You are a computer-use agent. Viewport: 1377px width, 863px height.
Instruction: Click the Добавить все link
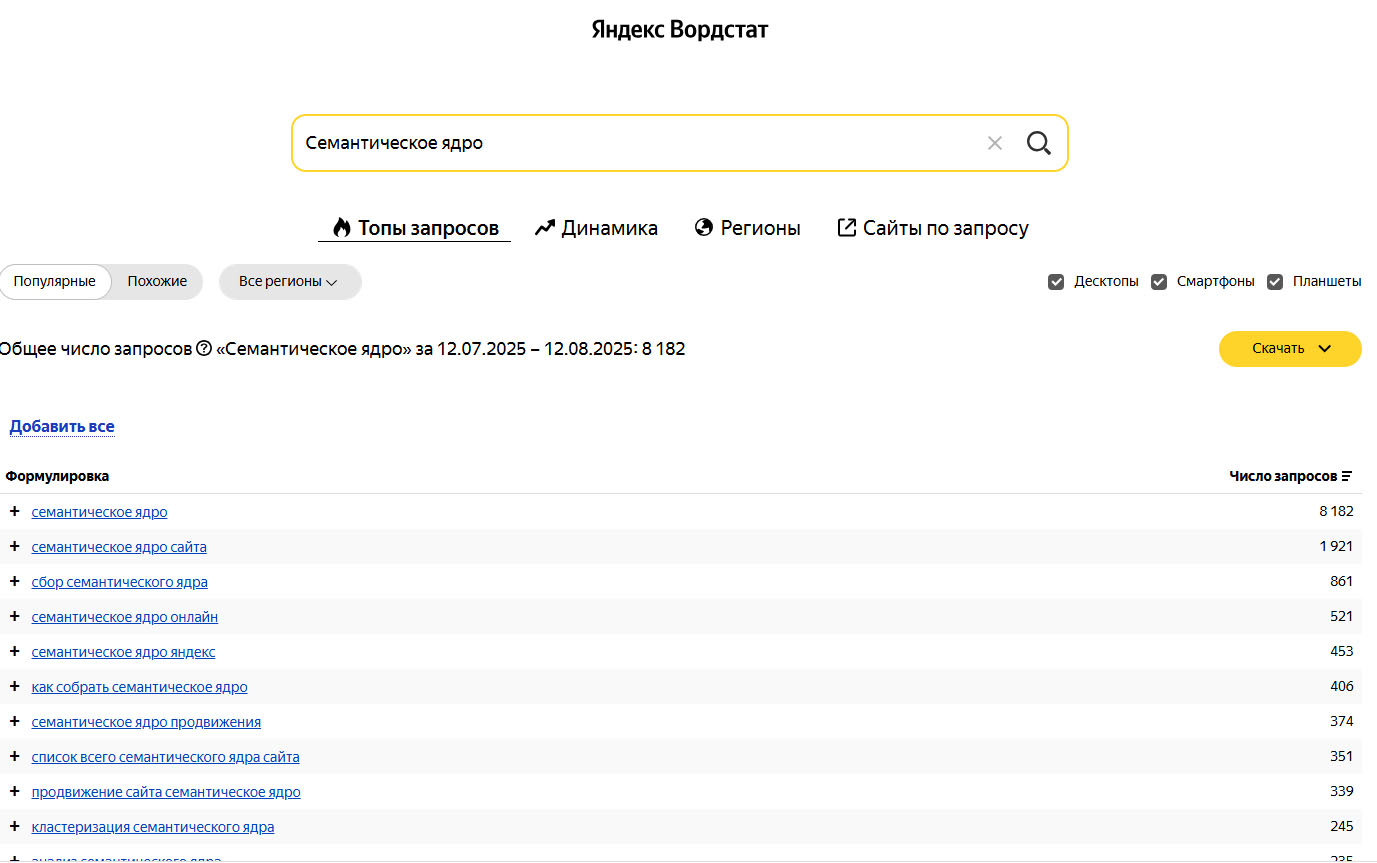[x=62, y=427]
